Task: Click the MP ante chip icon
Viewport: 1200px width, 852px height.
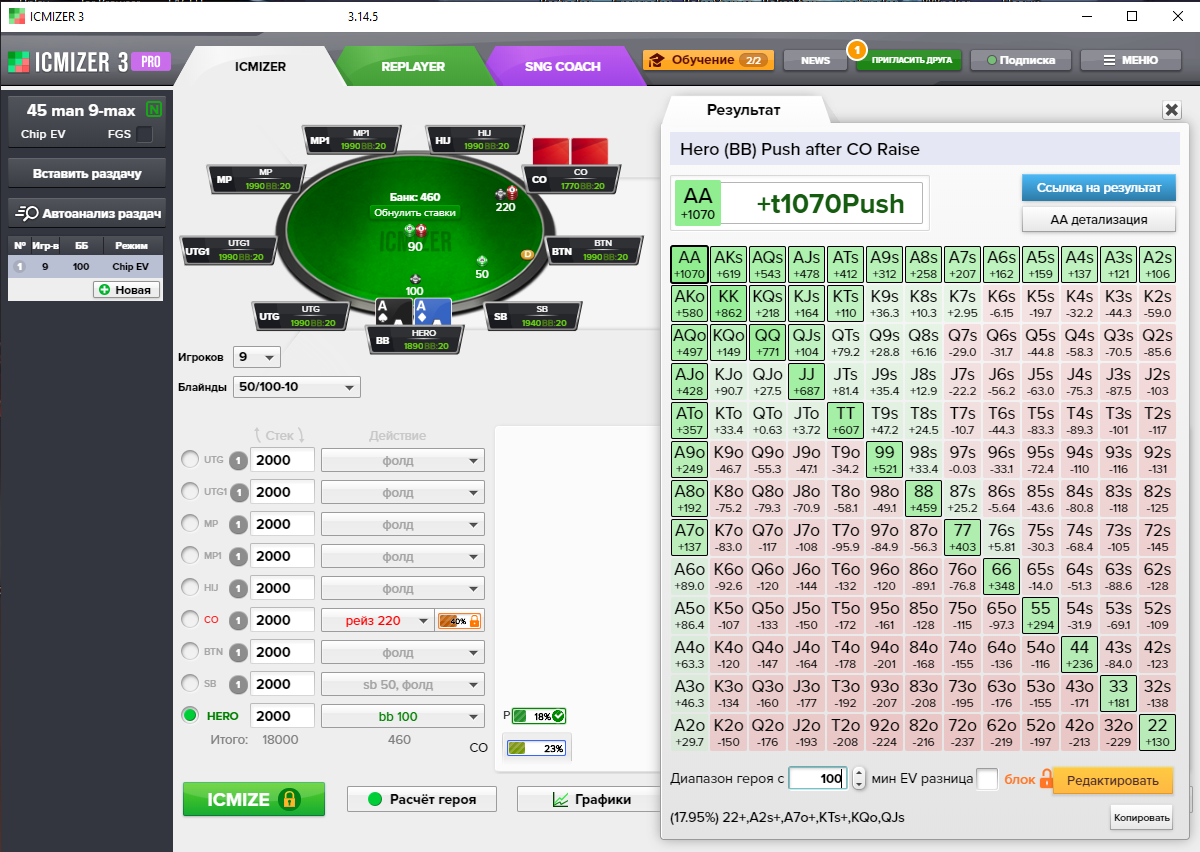Action: [x=238, y=524]
